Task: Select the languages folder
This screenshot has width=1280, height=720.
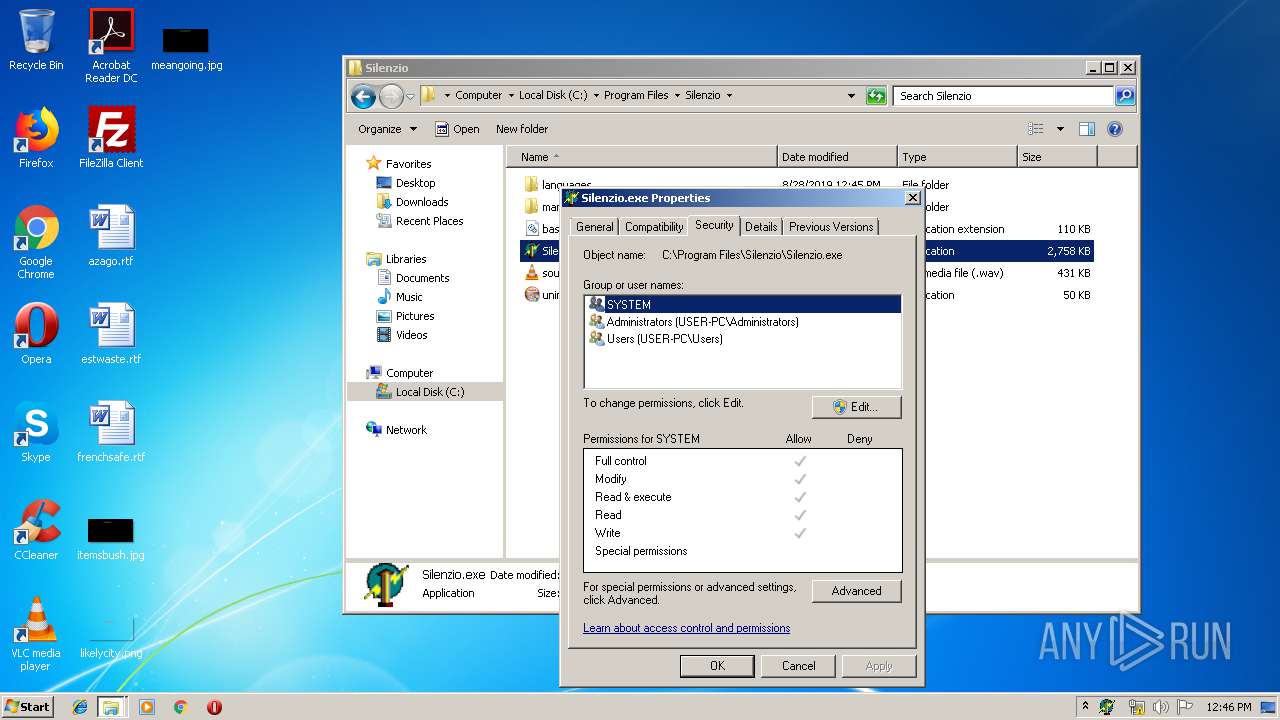Action: pyautogui.click(x=558, y=185)
